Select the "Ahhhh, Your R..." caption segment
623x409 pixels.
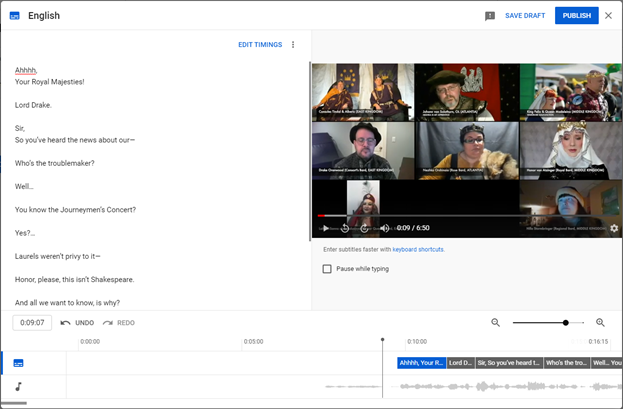click(x=421, y=363)
